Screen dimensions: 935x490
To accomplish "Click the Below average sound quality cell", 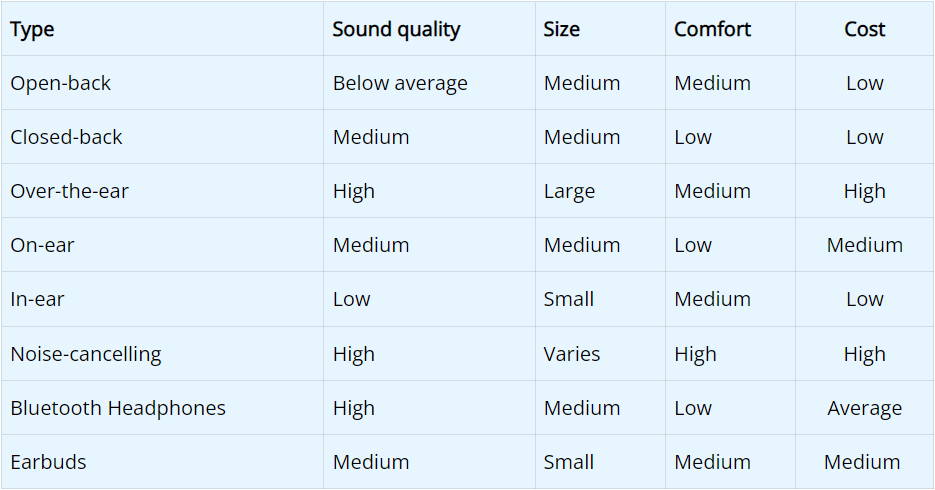I will 399,84.
